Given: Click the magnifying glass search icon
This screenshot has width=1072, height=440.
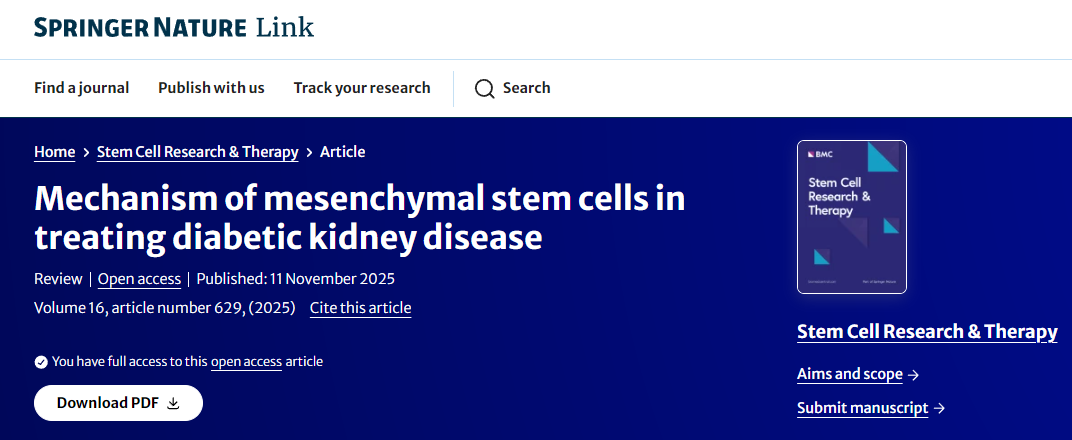Looking at the screenshot, I should click(485, 88).
